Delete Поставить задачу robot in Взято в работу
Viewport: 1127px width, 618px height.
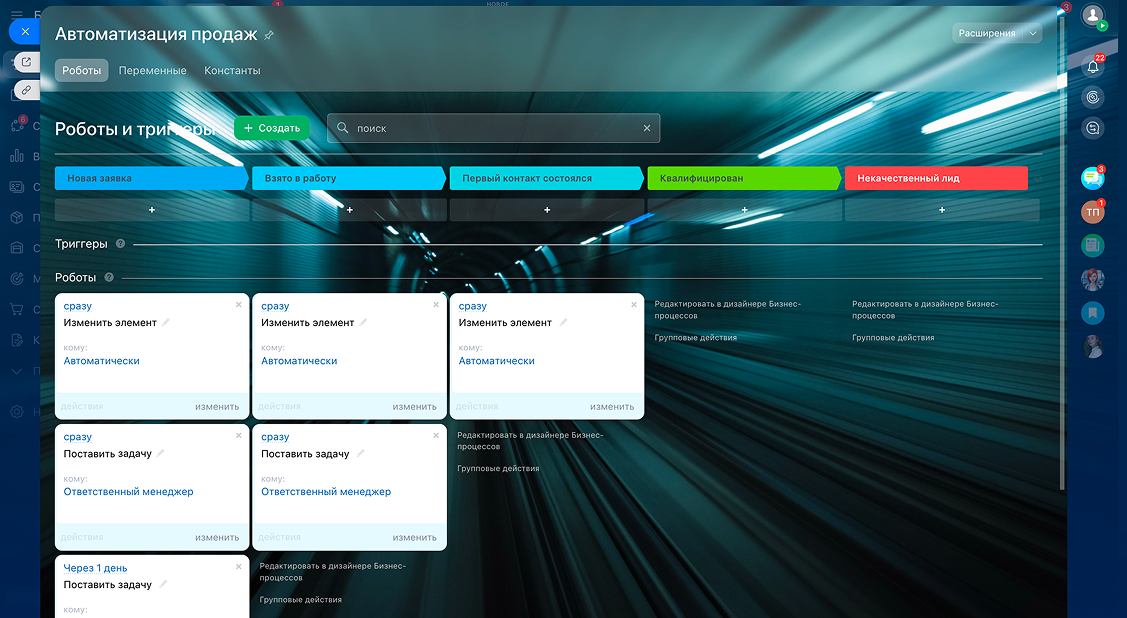(x=436, y=435)
